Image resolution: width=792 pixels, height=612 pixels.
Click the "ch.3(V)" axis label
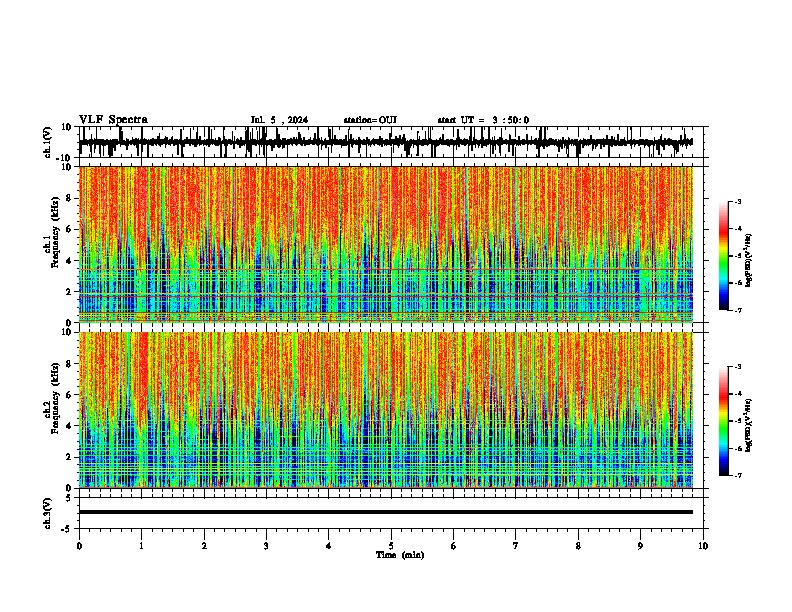coord(47,514)
